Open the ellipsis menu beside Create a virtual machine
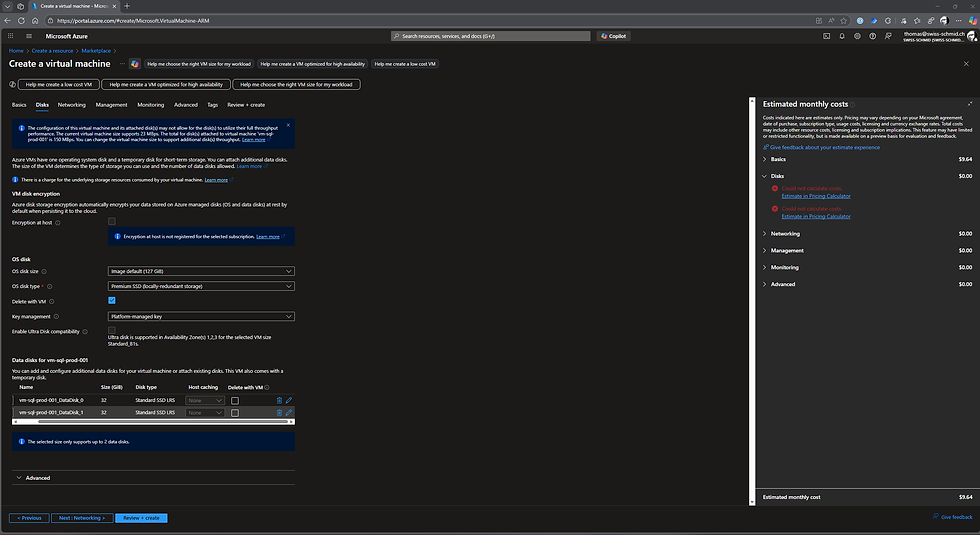This screenshot has width=980, height=535. click(x=122, y=64)
